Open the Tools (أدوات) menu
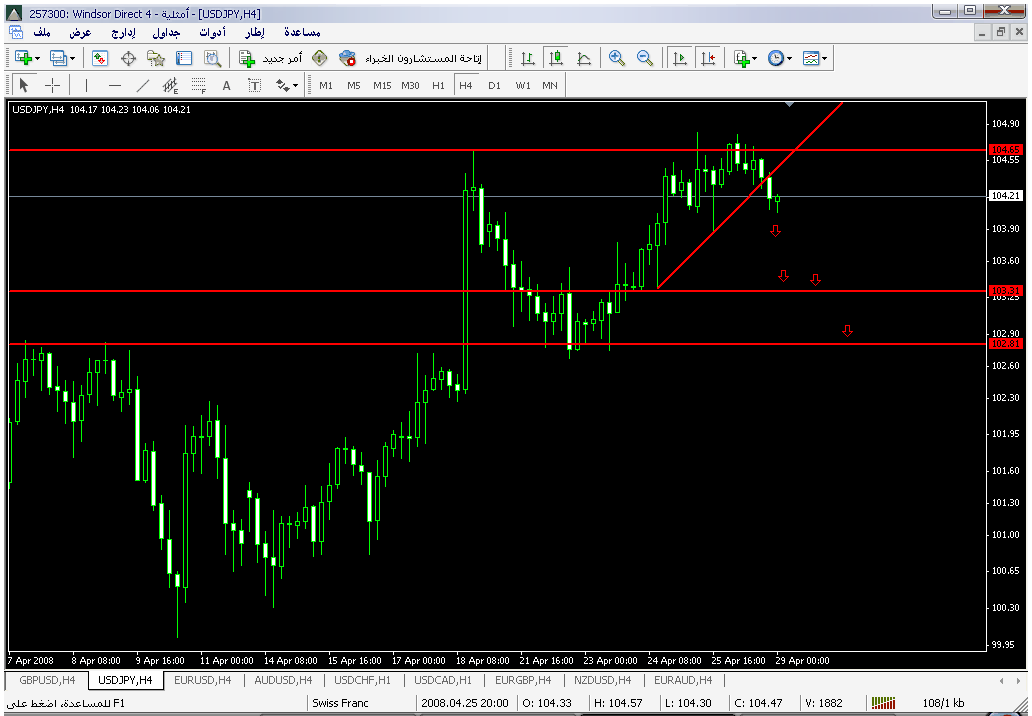The height and width of the screenshot is (716, 1032). (213, 32)
